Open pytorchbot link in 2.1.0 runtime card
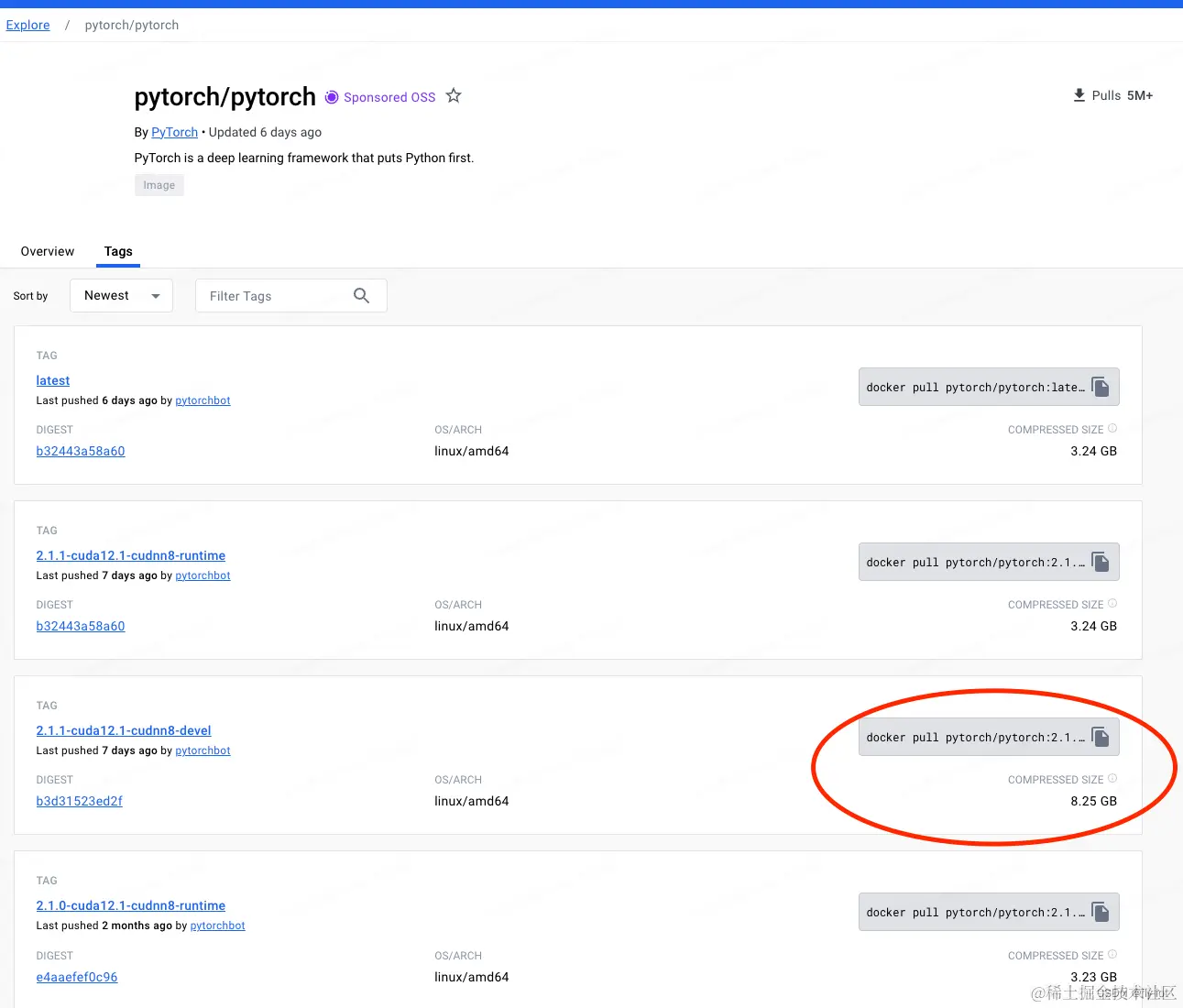Screen dimensions: 1183x1008 tap(217, 926)
